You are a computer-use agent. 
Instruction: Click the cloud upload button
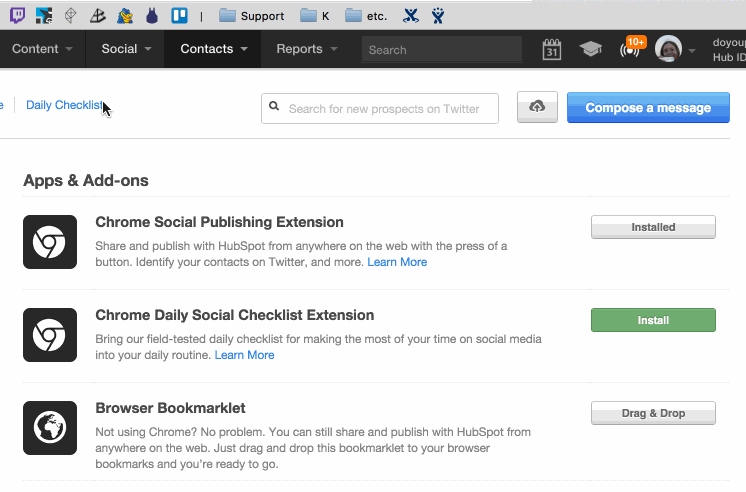coord(537,107)
